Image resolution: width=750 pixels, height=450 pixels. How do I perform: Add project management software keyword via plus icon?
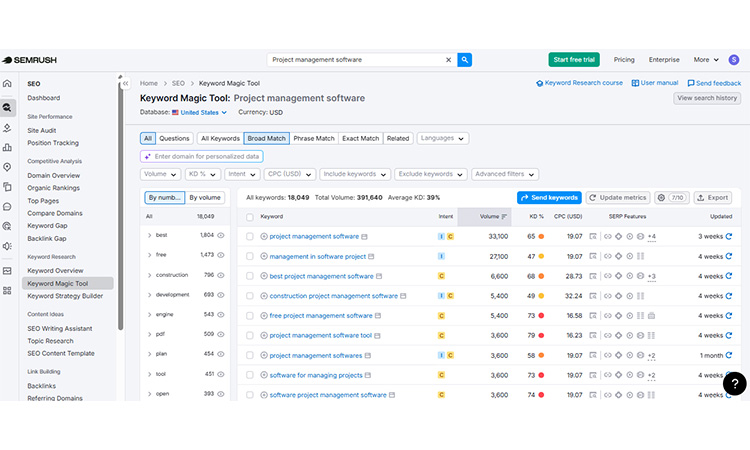264,236
